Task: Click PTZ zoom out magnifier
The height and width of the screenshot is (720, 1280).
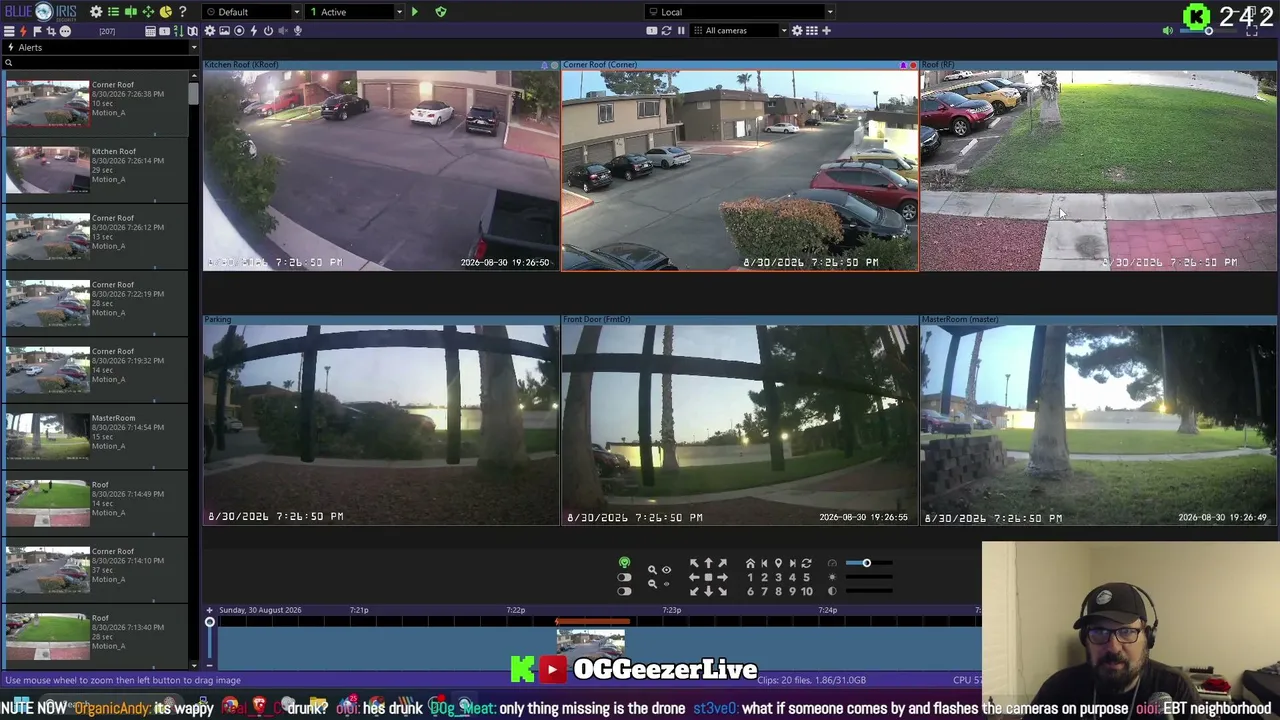Action: point(652,584)
